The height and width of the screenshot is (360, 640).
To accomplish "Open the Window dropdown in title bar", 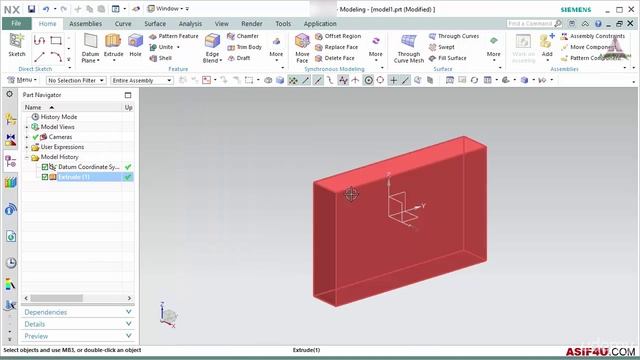I will tap(168, 9).
